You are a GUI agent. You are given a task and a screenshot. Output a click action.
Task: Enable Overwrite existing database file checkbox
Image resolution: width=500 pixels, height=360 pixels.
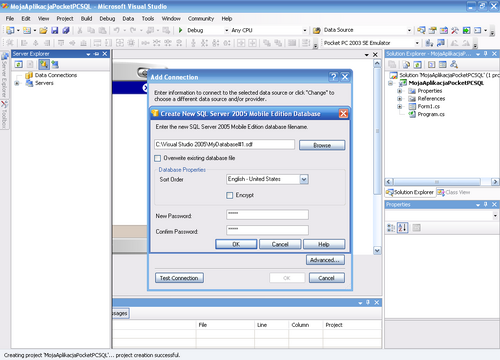click(158, 158)
